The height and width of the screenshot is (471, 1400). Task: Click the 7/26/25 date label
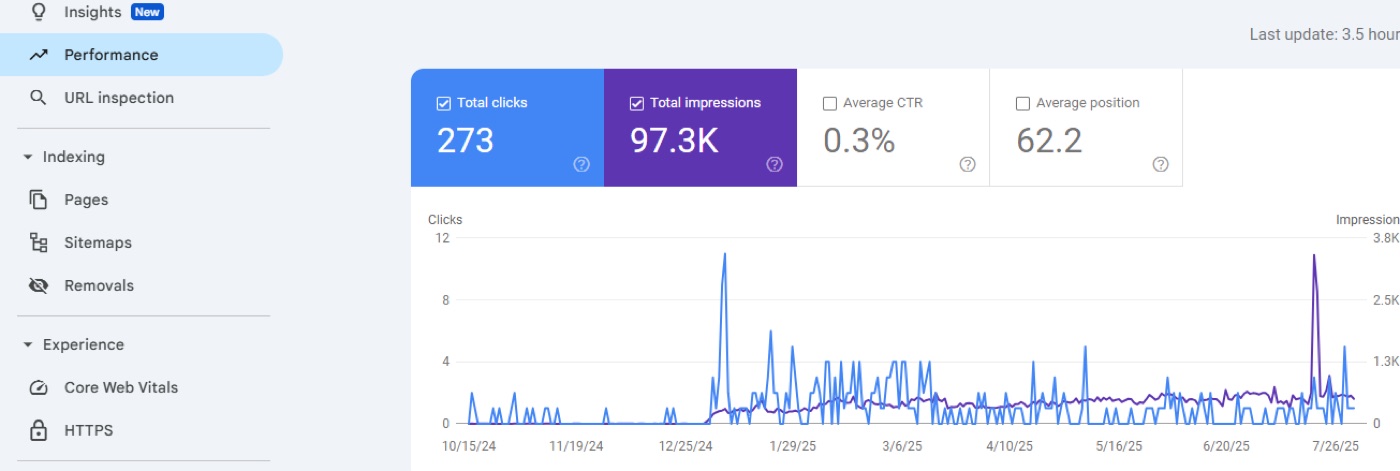[1335, 445]
